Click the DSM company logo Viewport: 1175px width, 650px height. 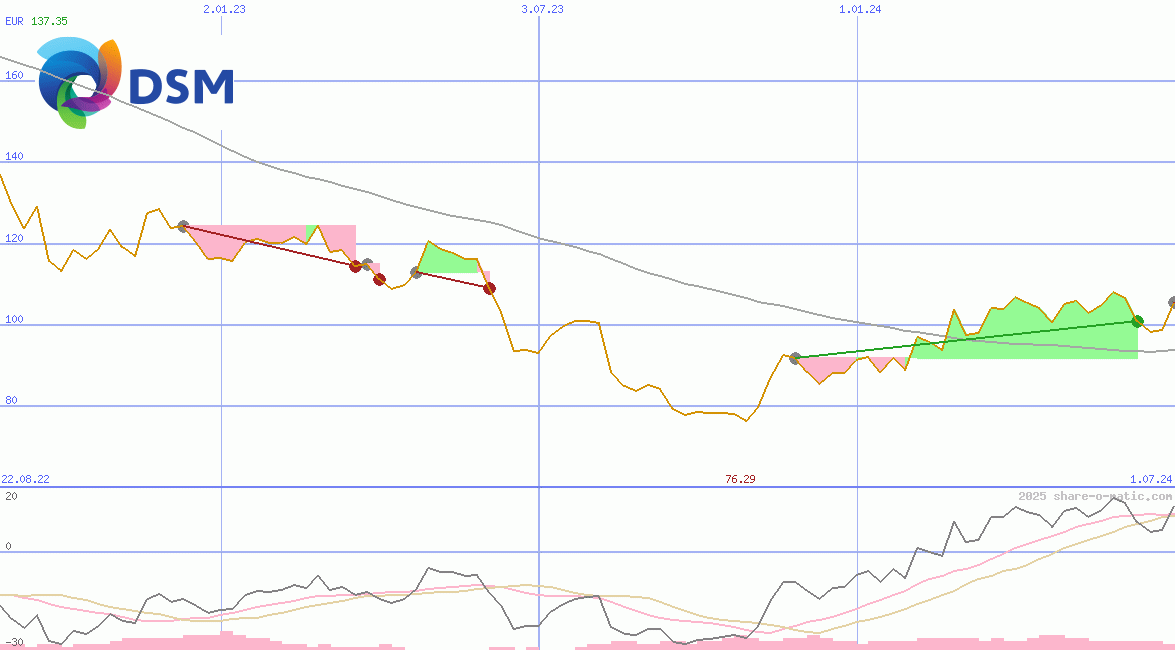[x=136, y=83]
